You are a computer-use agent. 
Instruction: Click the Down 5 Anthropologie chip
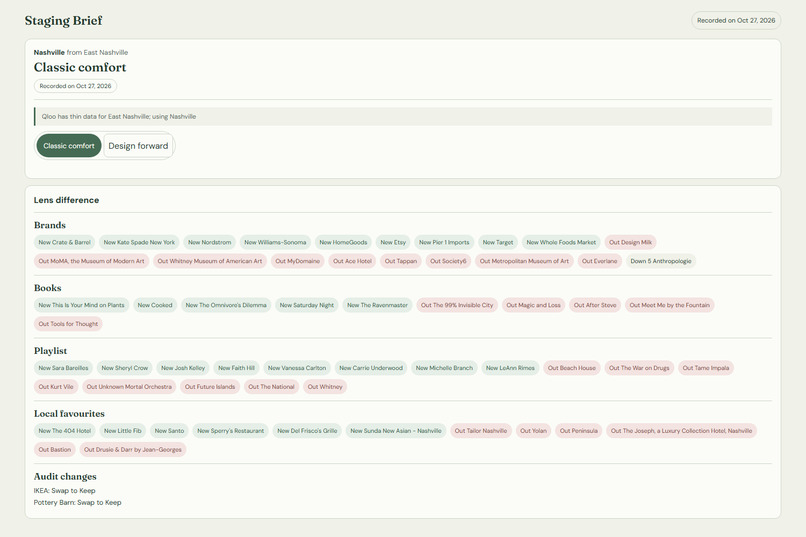661,261
